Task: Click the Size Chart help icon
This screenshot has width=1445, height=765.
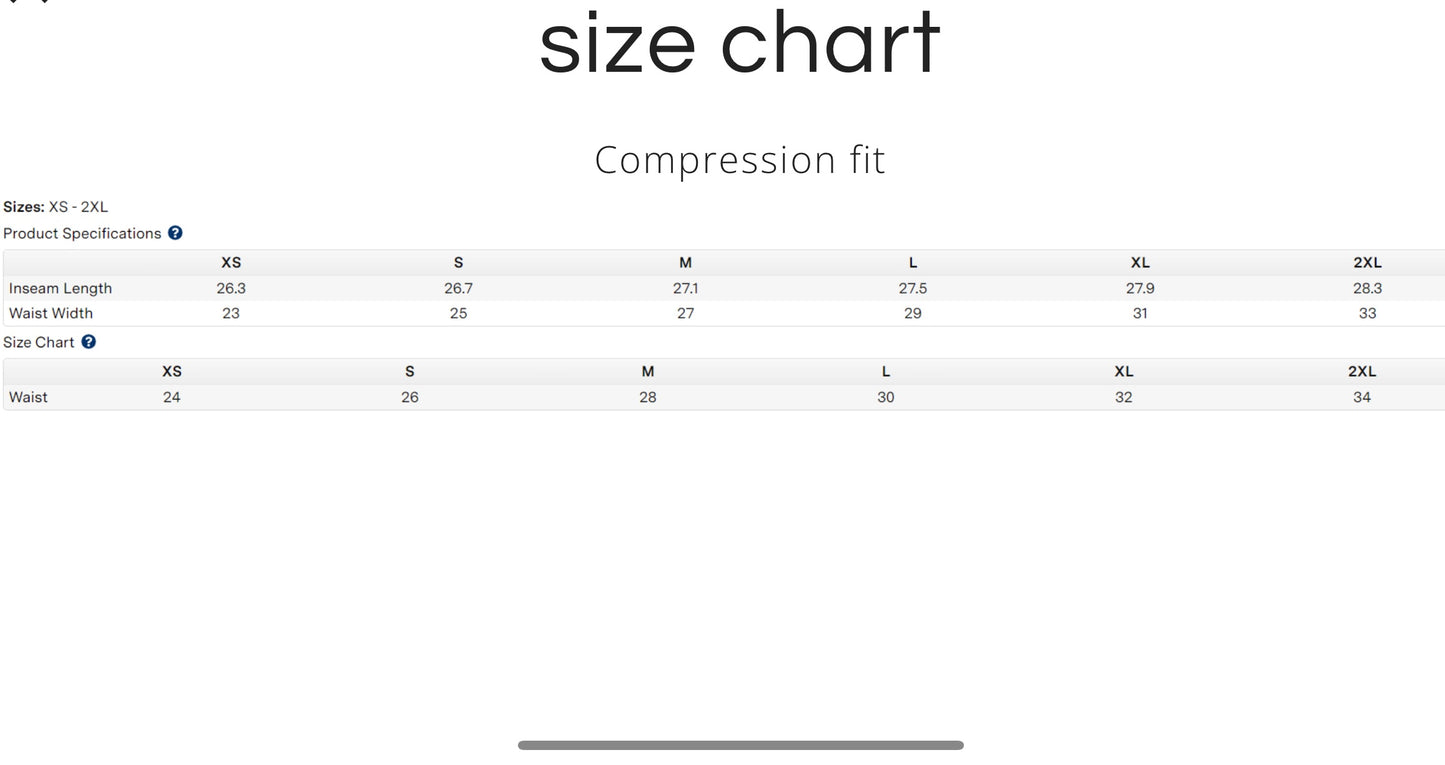Action: pyautogui.click(x=88, y=342)
